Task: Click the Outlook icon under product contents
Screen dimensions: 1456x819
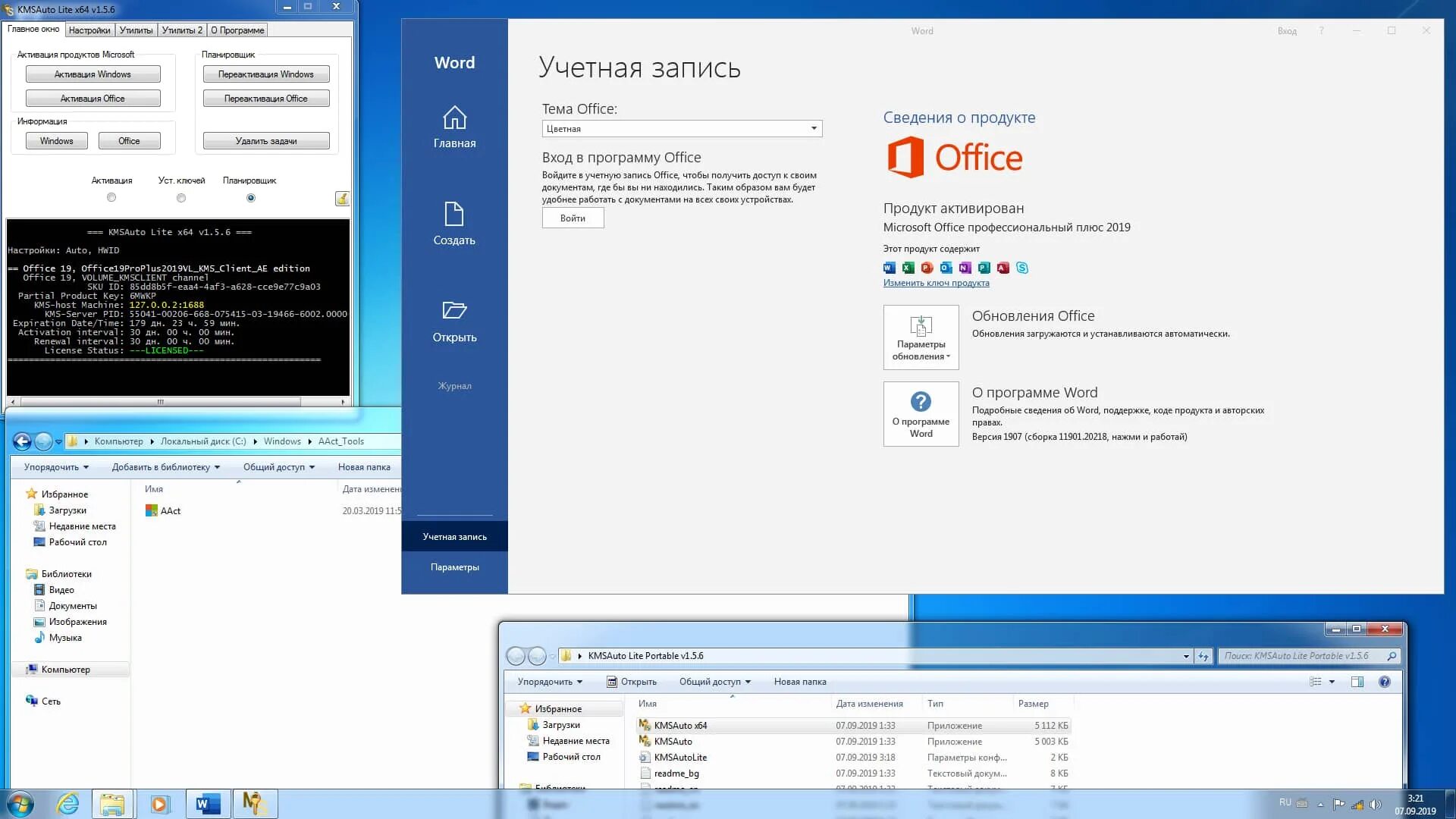Action: (946, 268)
